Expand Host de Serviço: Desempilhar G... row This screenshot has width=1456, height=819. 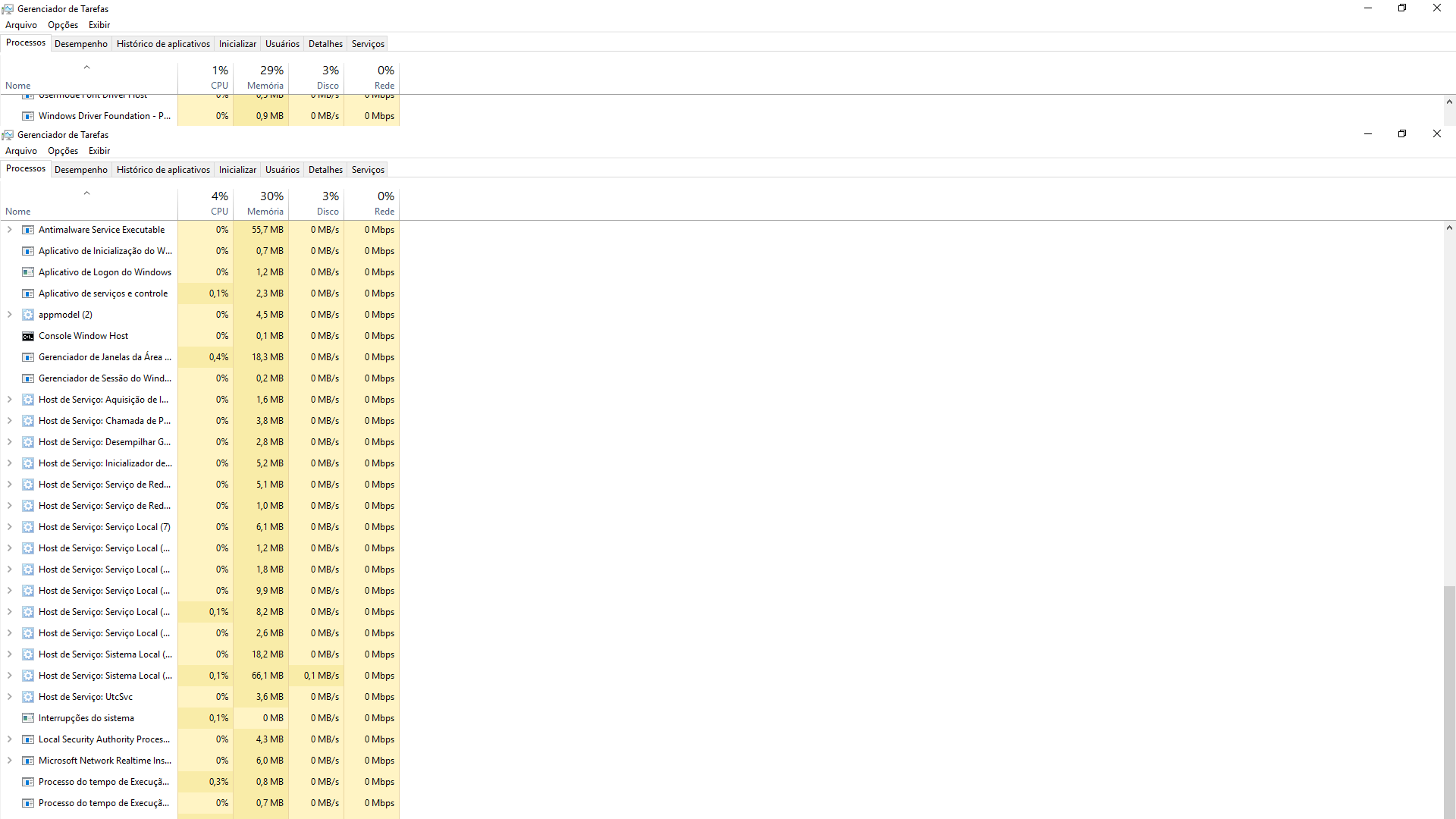[9, 442]
